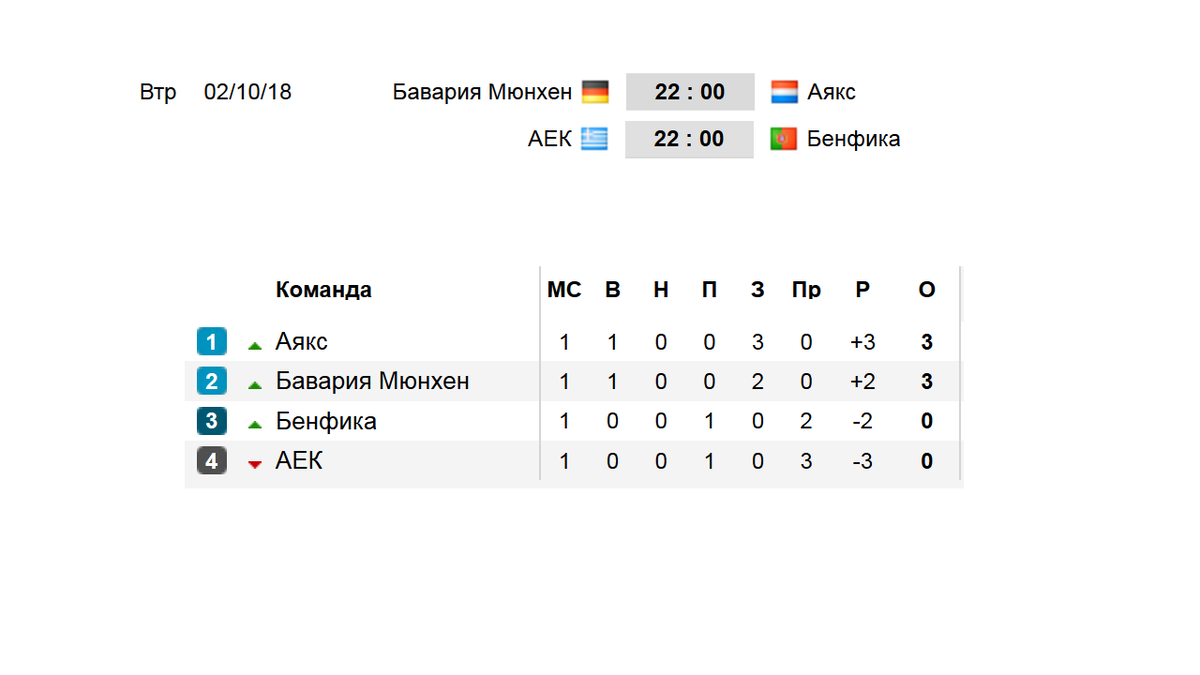Click the Netherlands flag beside Аякс
The width and height of the screenshot is (1200, 675).
click(x=784, y=92)
